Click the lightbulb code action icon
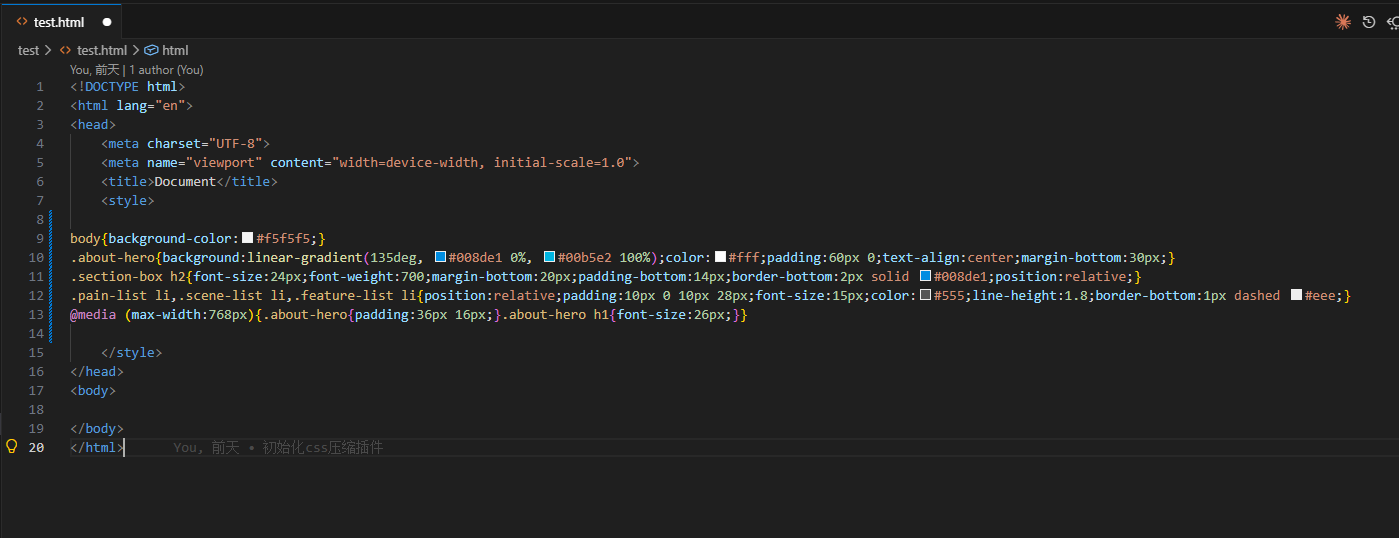1399x538 pixels. tap(12, 447)
